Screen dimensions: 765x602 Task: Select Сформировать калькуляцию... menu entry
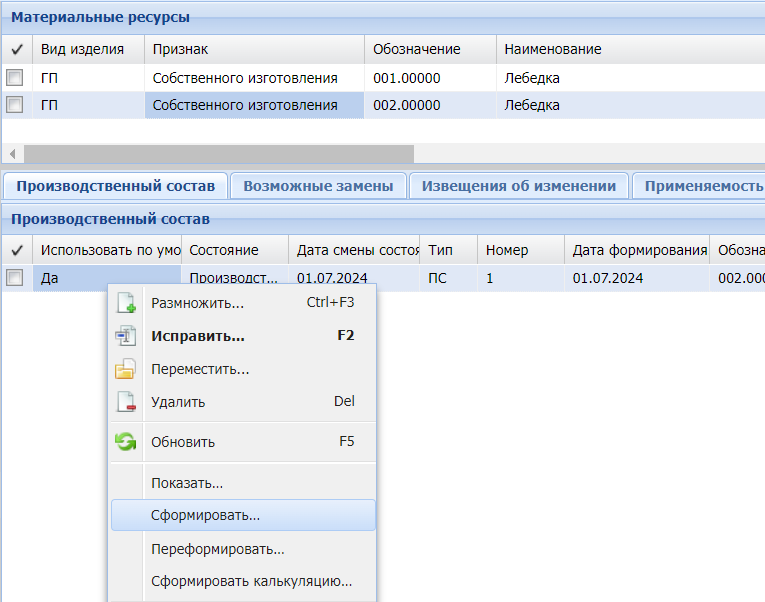(251, 581)
